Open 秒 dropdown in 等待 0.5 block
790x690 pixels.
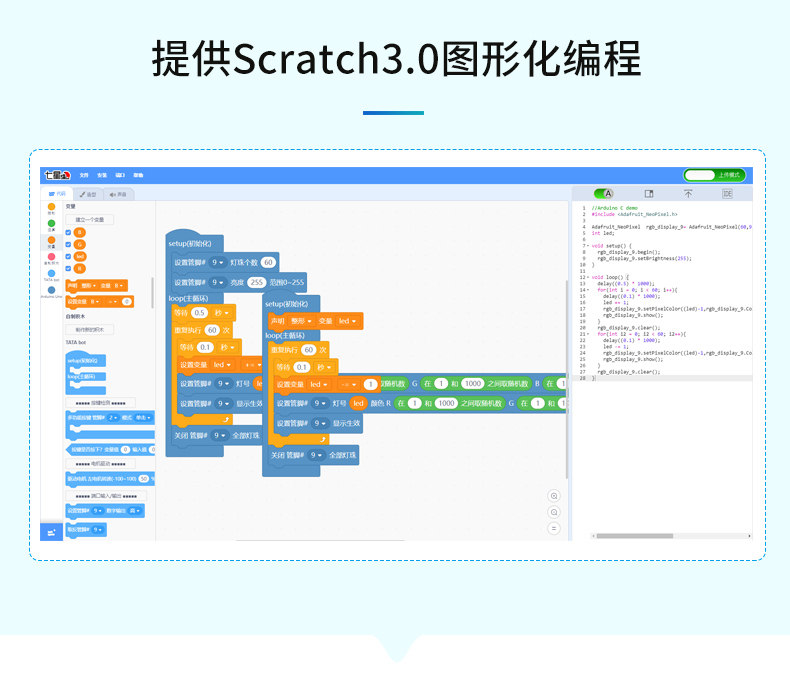(x=222, y=313)
